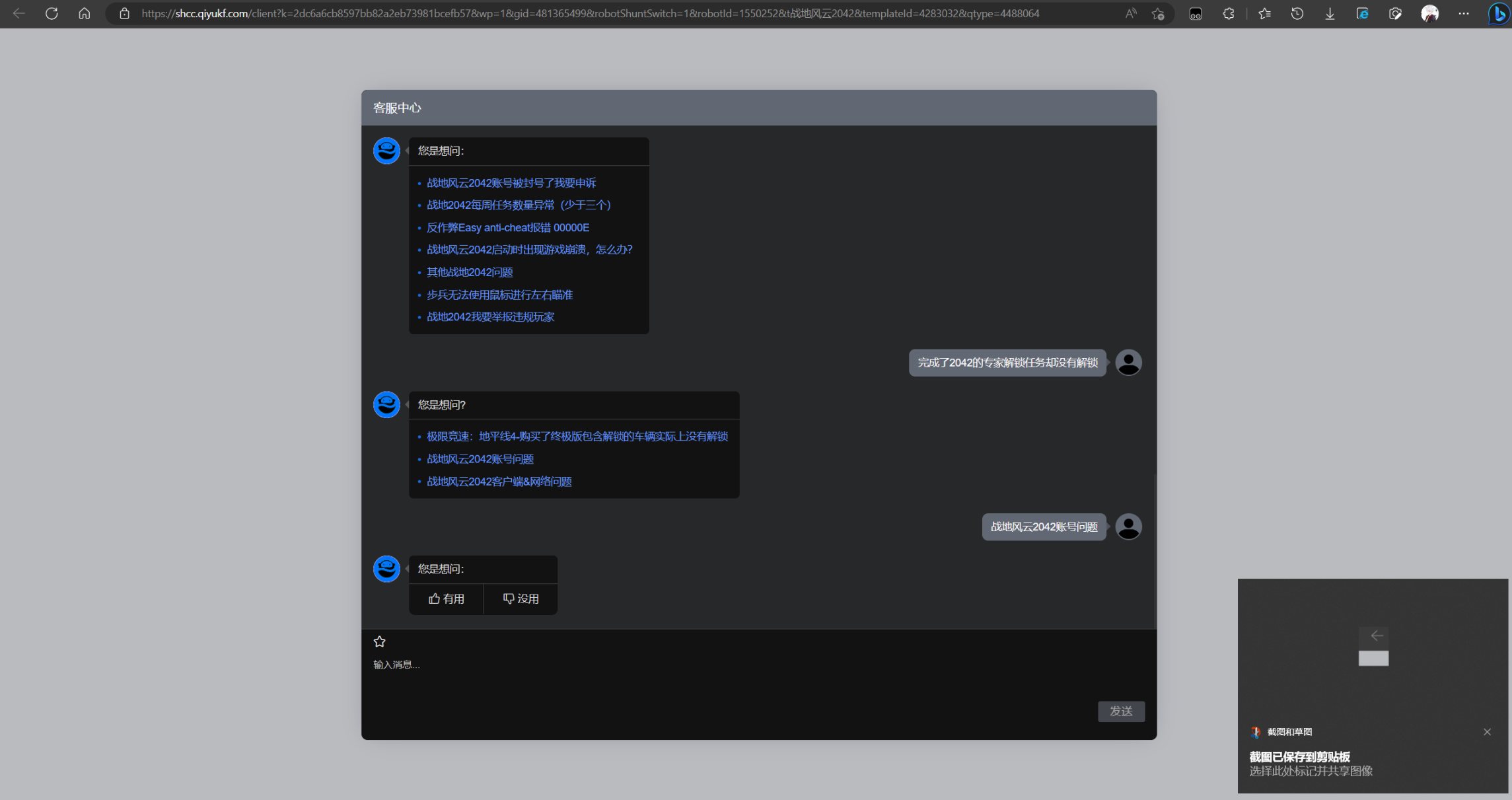Open link 极限竞速：地平线4 车辆没有解锁
The height and width of the screenshot is (800, 1512).
click(x=577, y=437)
